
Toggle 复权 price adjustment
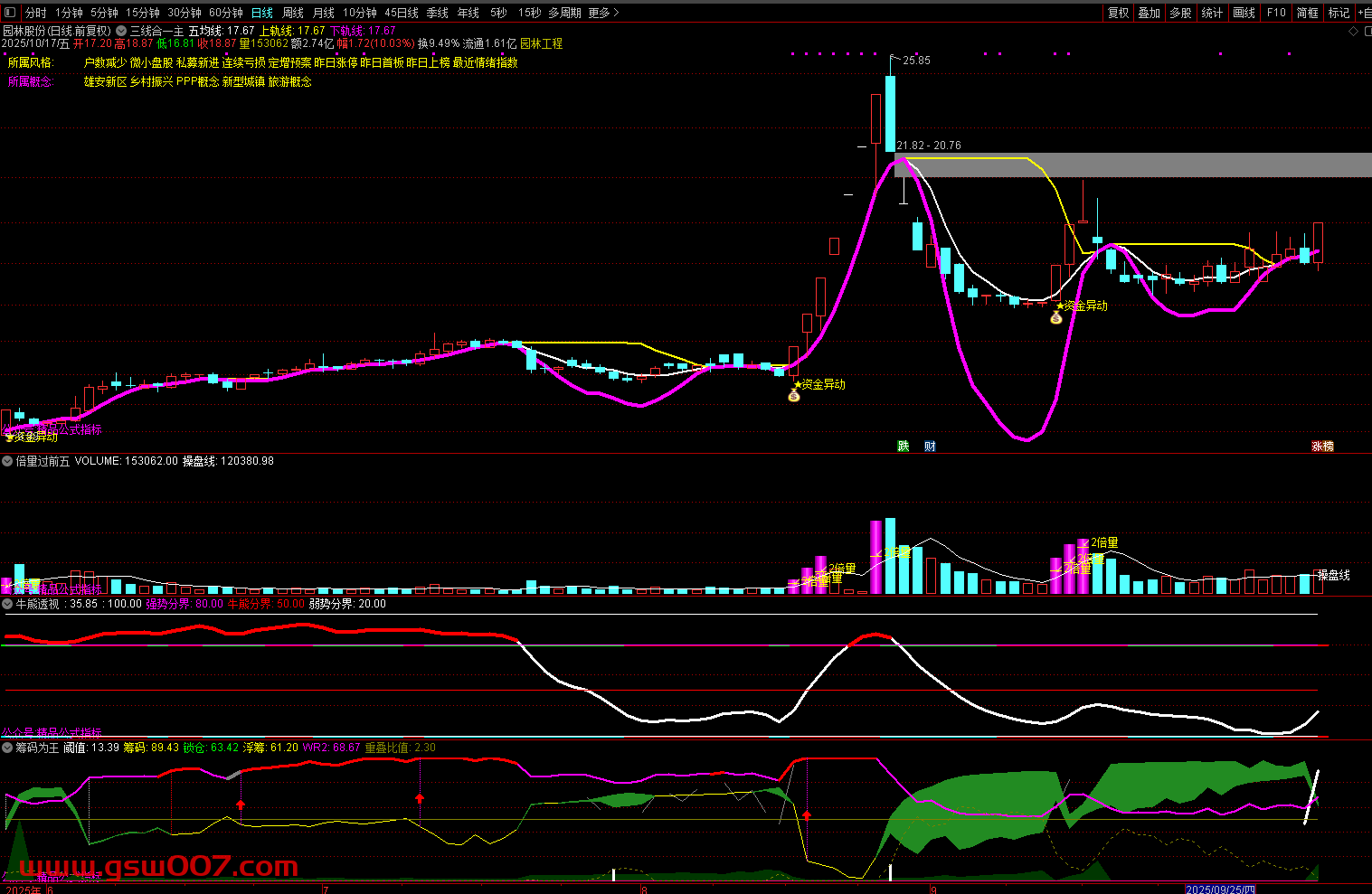[x=1118, y=13]
